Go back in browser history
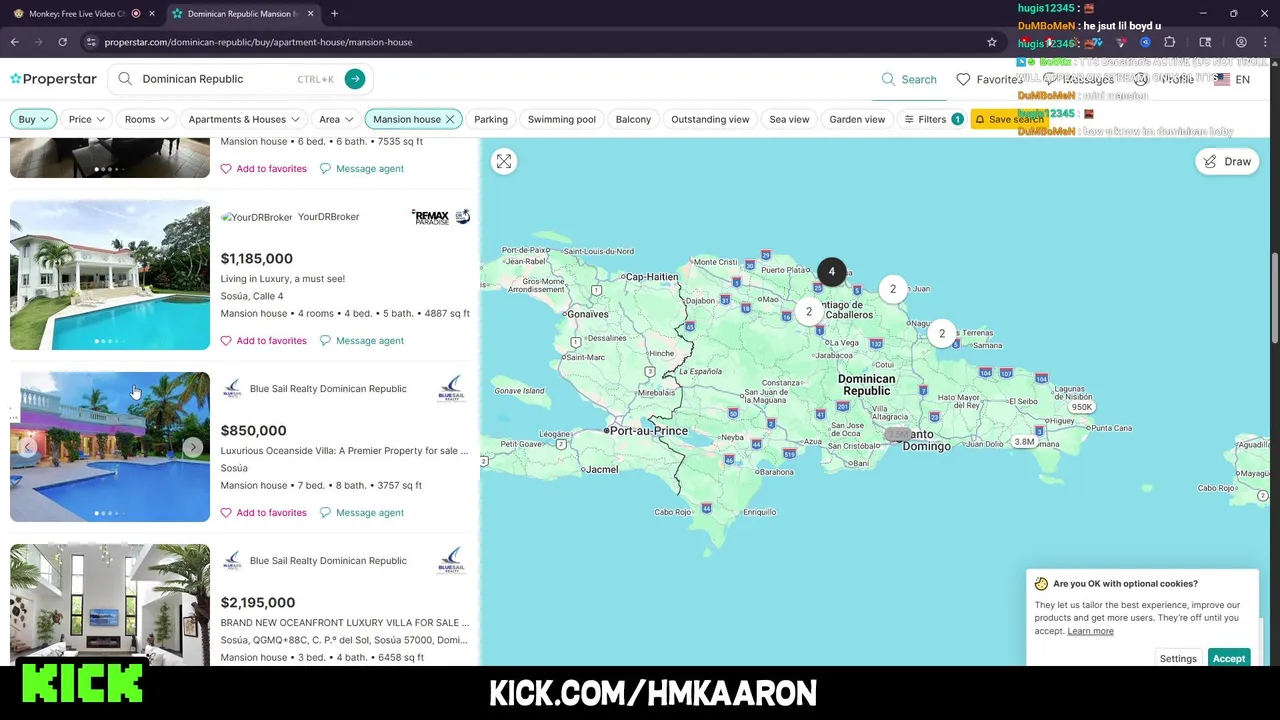The height and width of the screenshot is (720, 1280). click(x=14, y=42)
